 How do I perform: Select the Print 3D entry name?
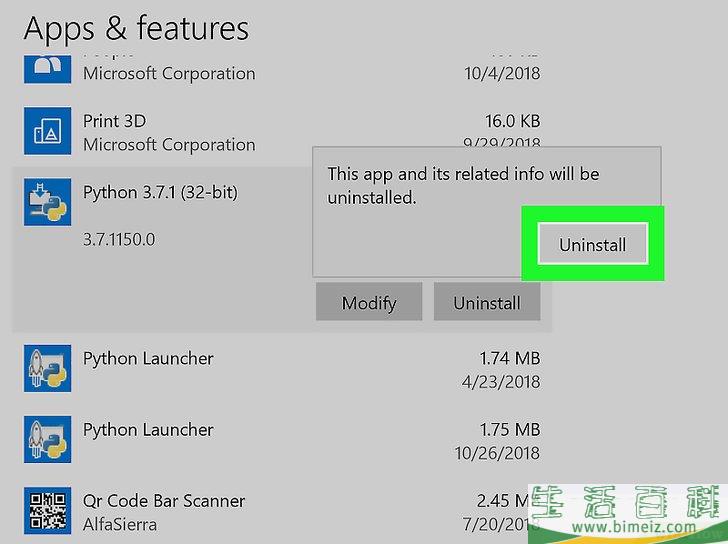pos(114,121)
